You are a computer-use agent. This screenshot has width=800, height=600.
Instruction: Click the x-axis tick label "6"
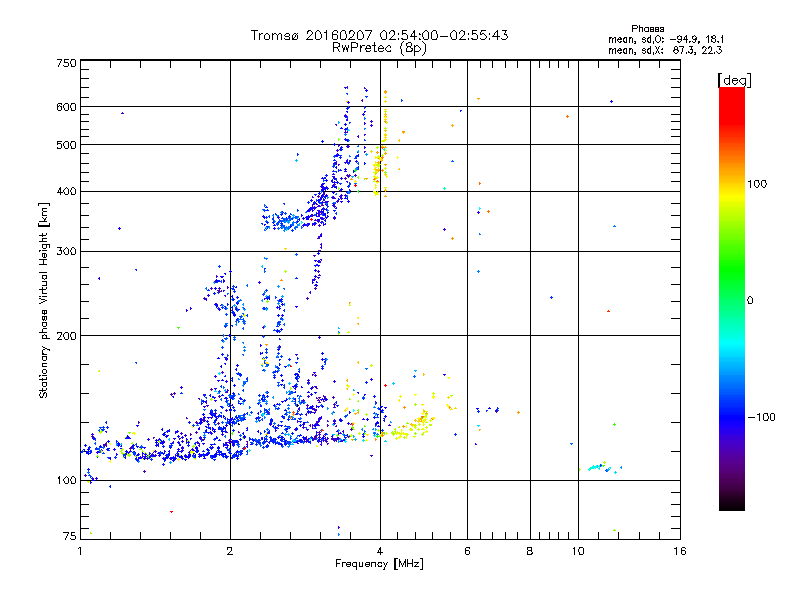(x=467, y=551)
